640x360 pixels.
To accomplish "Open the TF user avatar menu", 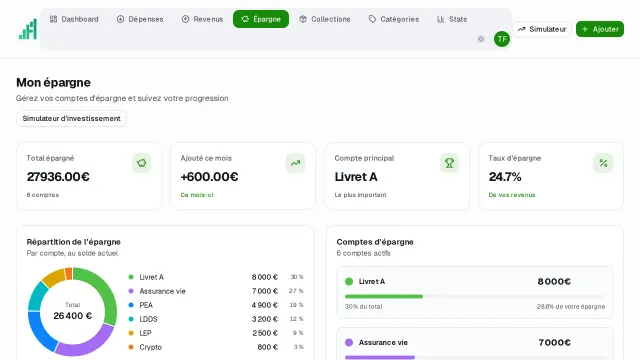I will (502, 39).
